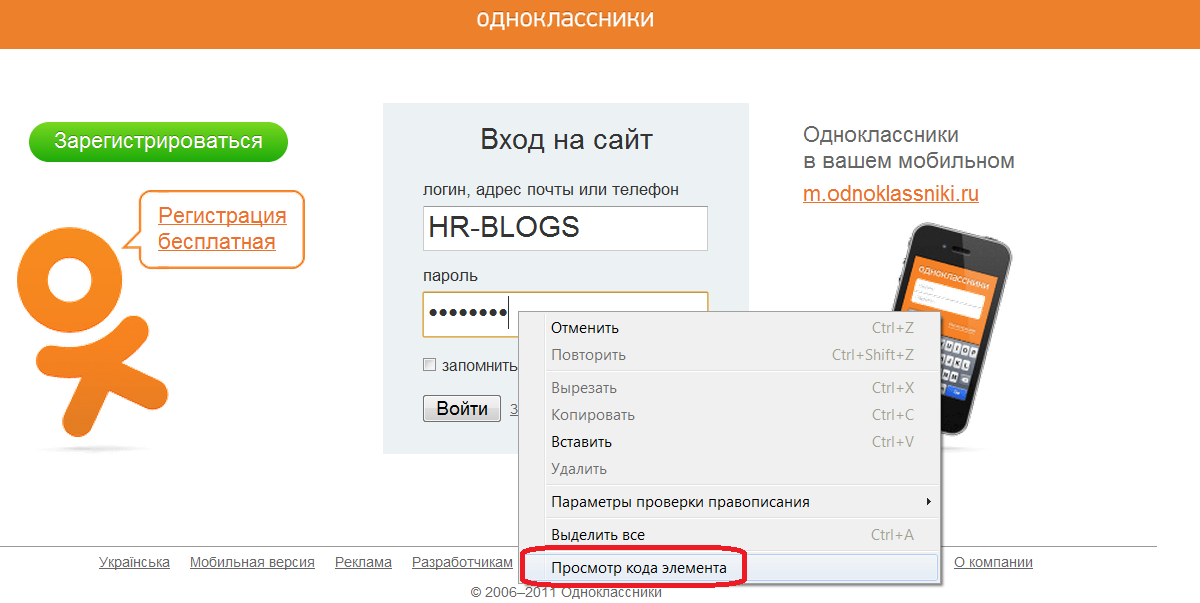Click the green 'Зарегистрироваться' button

coord(158,142)
